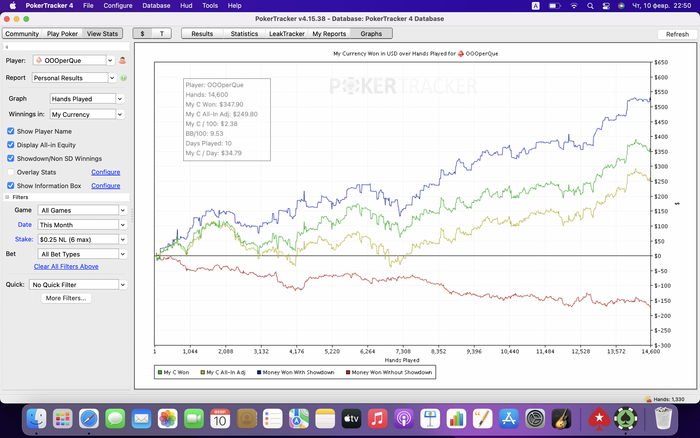Open PokerStars from the dock
Viewport: 700px width, 438px height.
pos(599,419)
